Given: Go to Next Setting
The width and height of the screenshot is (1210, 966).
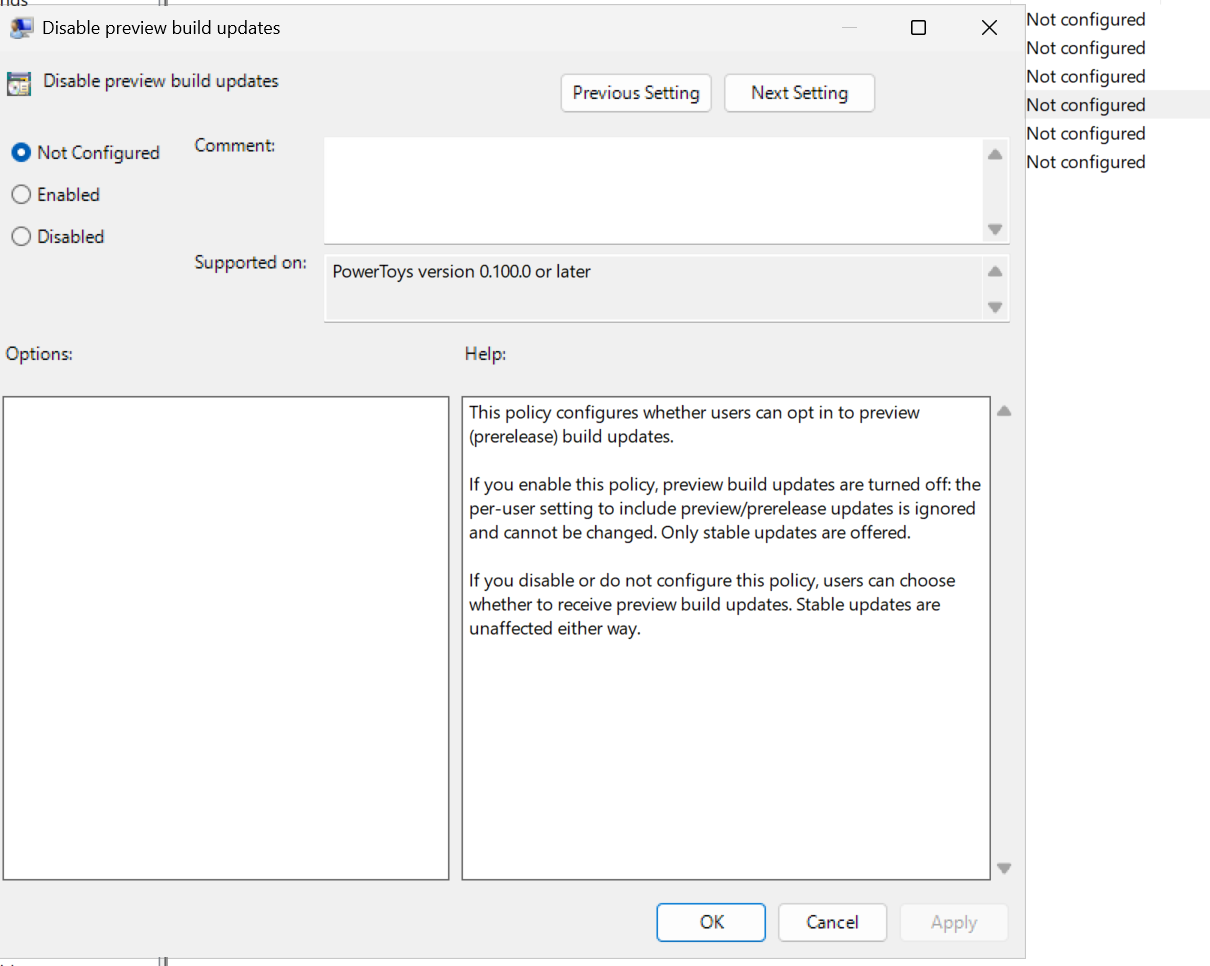Looking at the screenshot, I should coord(799,93).
